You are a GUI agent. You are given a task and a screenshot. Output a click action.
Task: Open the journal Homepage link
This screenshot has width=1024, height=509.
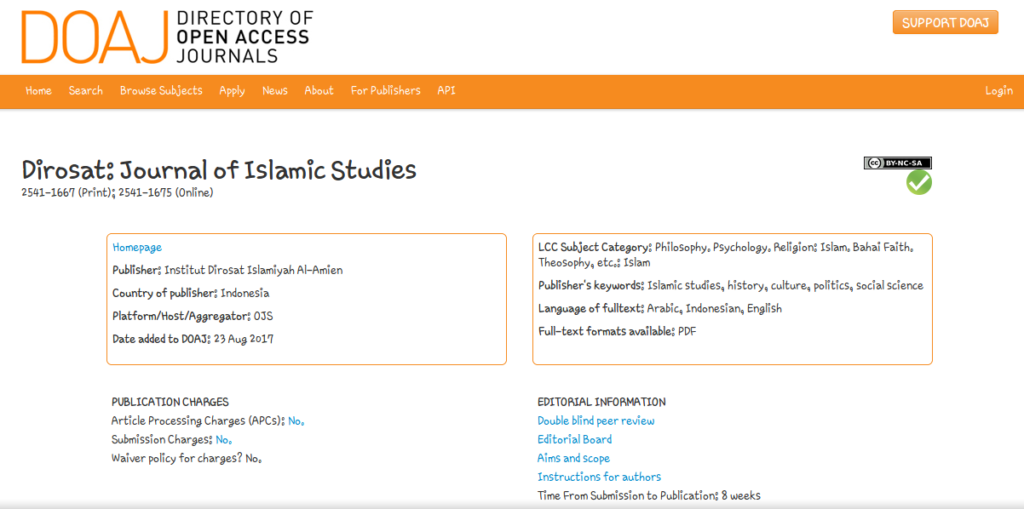[137, 247]
